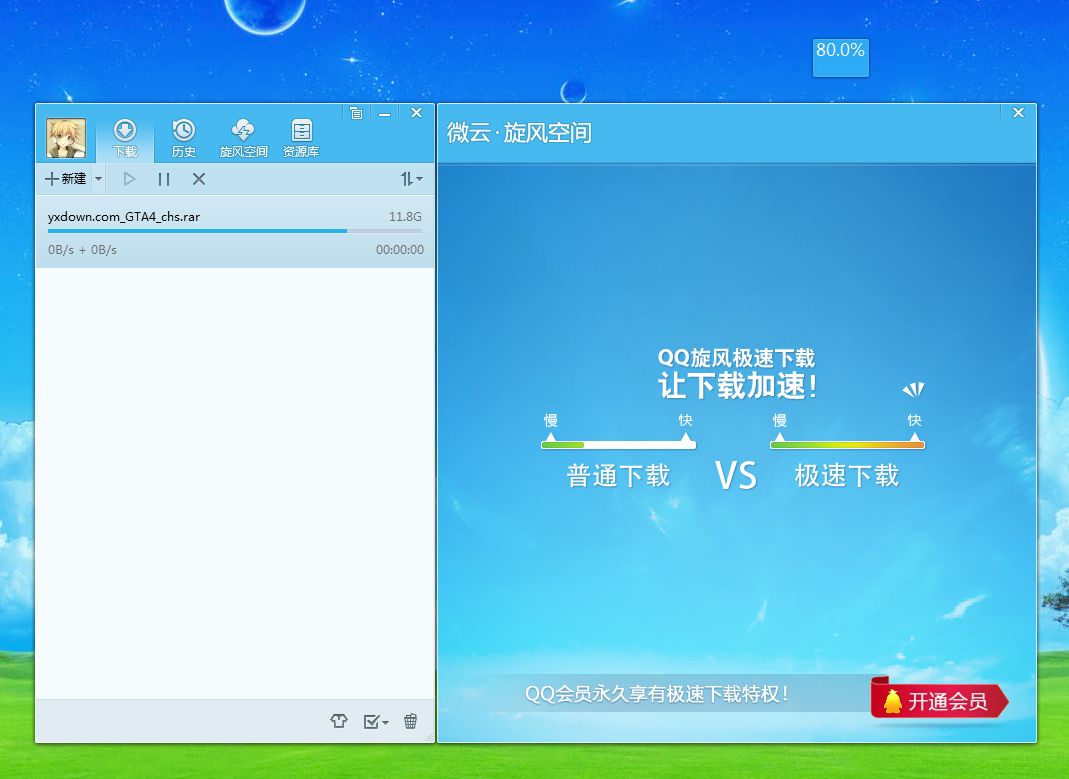1069x779 pixels.
Task: Click the 80.0% floating desktop widget
Action: click(841, 58)
